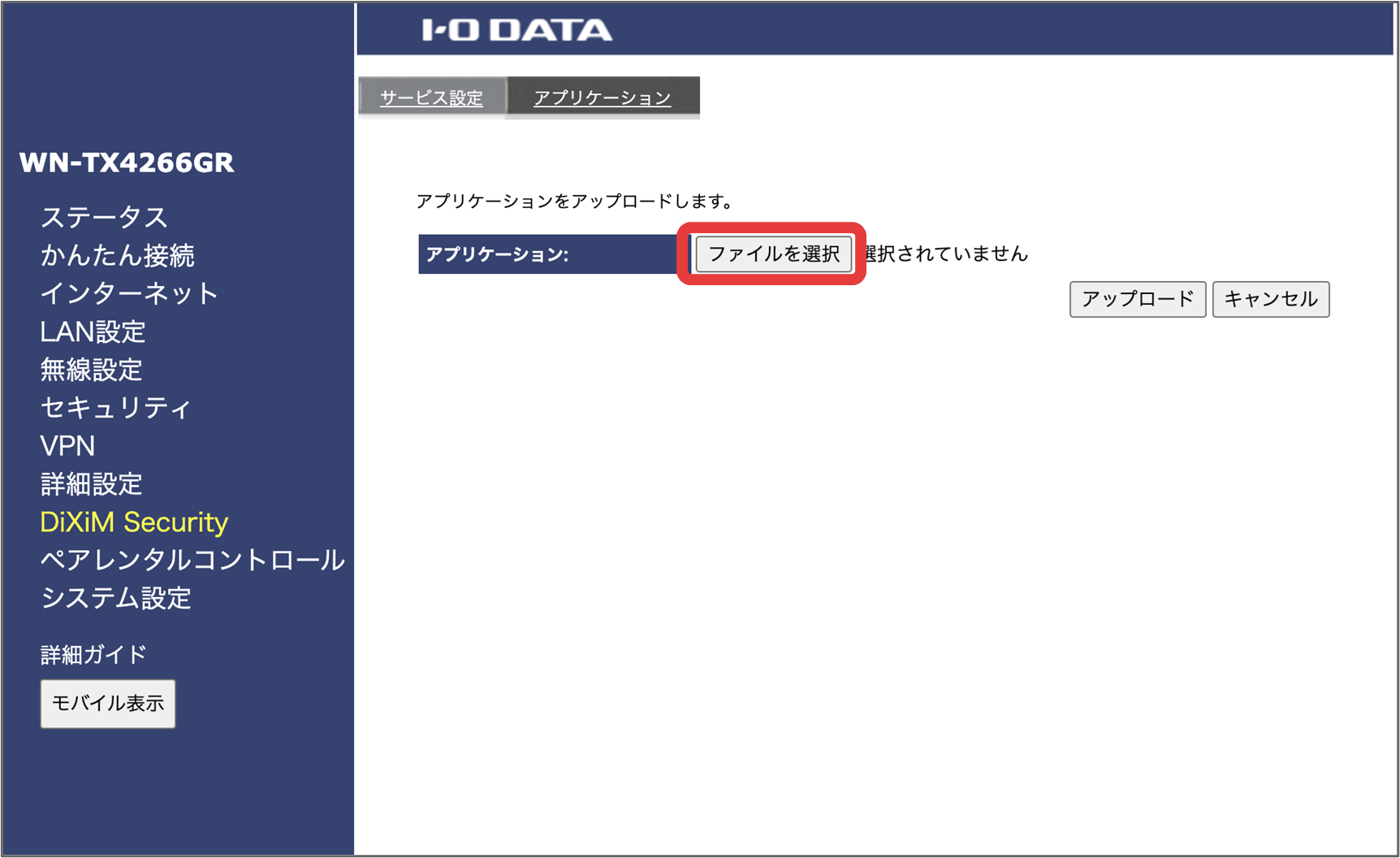
Task: Open 無線設定 menu item
Action: 92,370
